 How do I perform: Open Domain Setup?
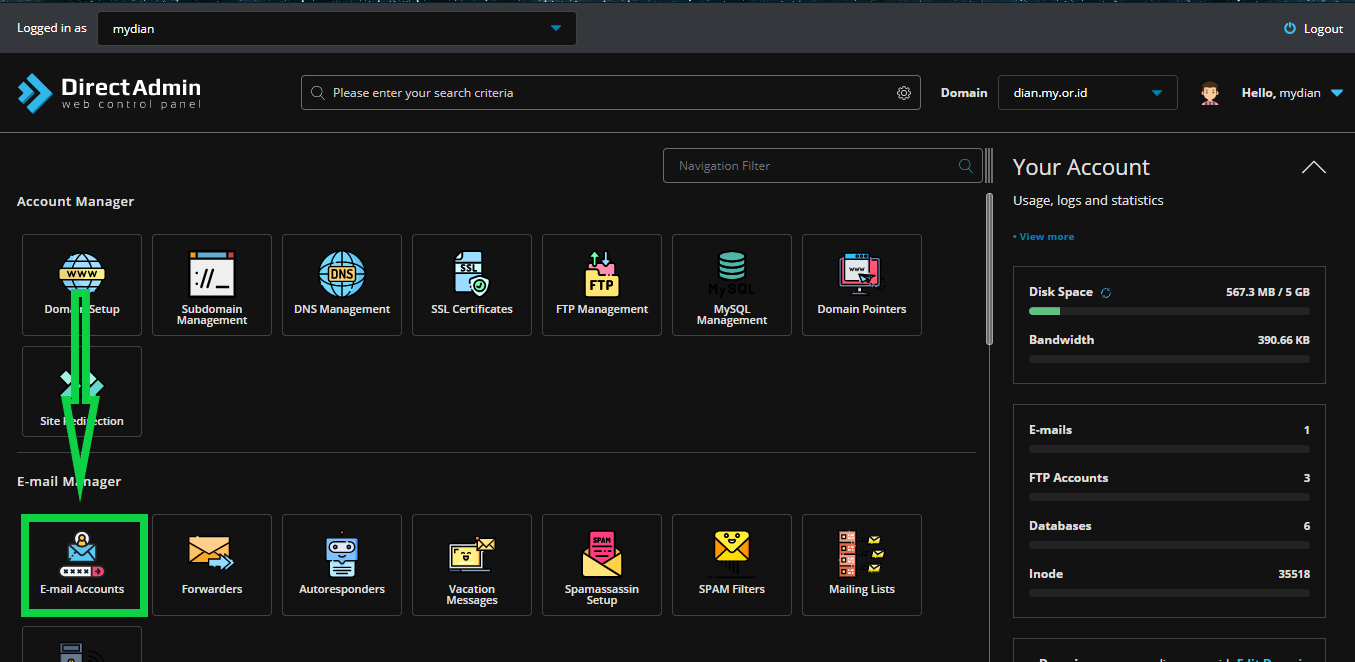[x=82, y=285]
